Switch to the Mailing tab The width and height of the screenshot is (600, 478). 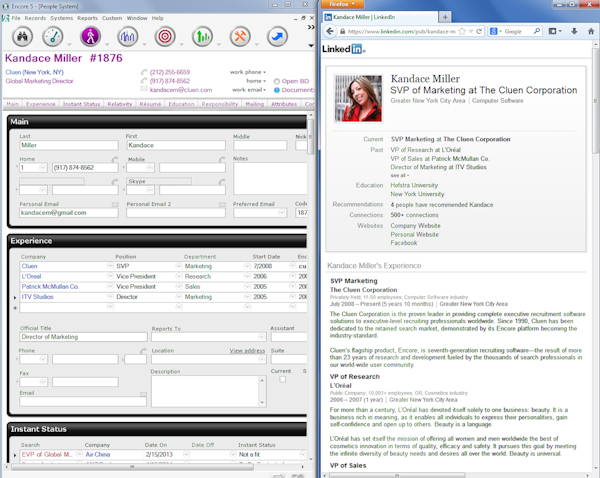[254, 104]
